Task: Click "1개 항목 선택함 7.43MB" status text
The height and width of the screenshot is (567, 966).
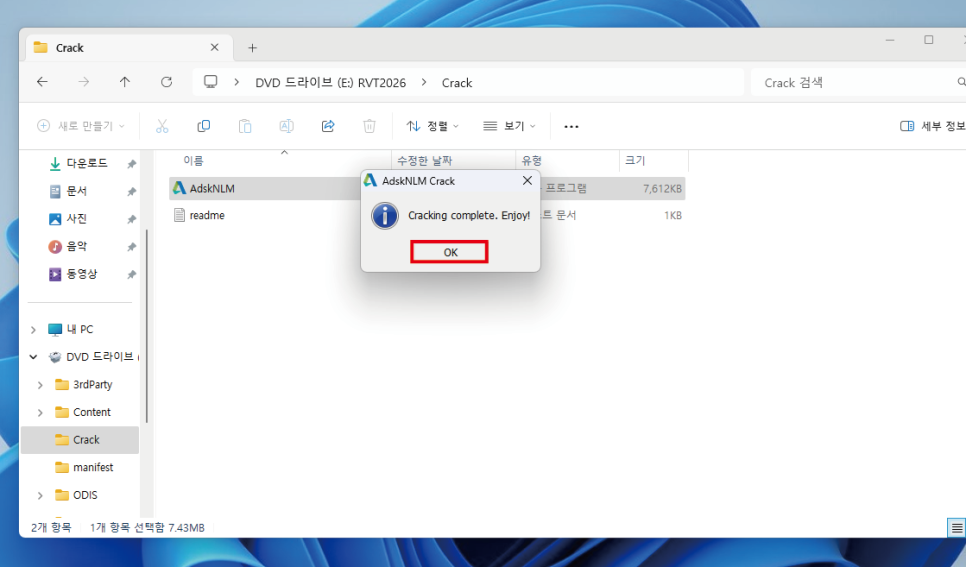Action: pyautogui.click(x=147, y=528)
